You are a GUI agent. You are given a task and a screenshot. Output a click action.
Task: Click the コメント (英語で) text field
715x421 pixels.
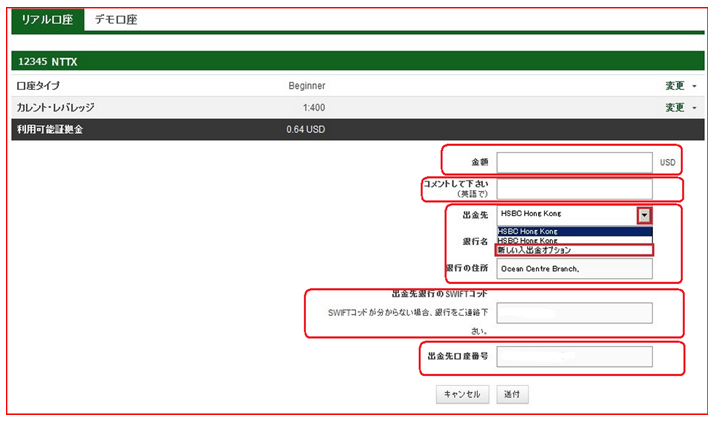pos(574,189)
